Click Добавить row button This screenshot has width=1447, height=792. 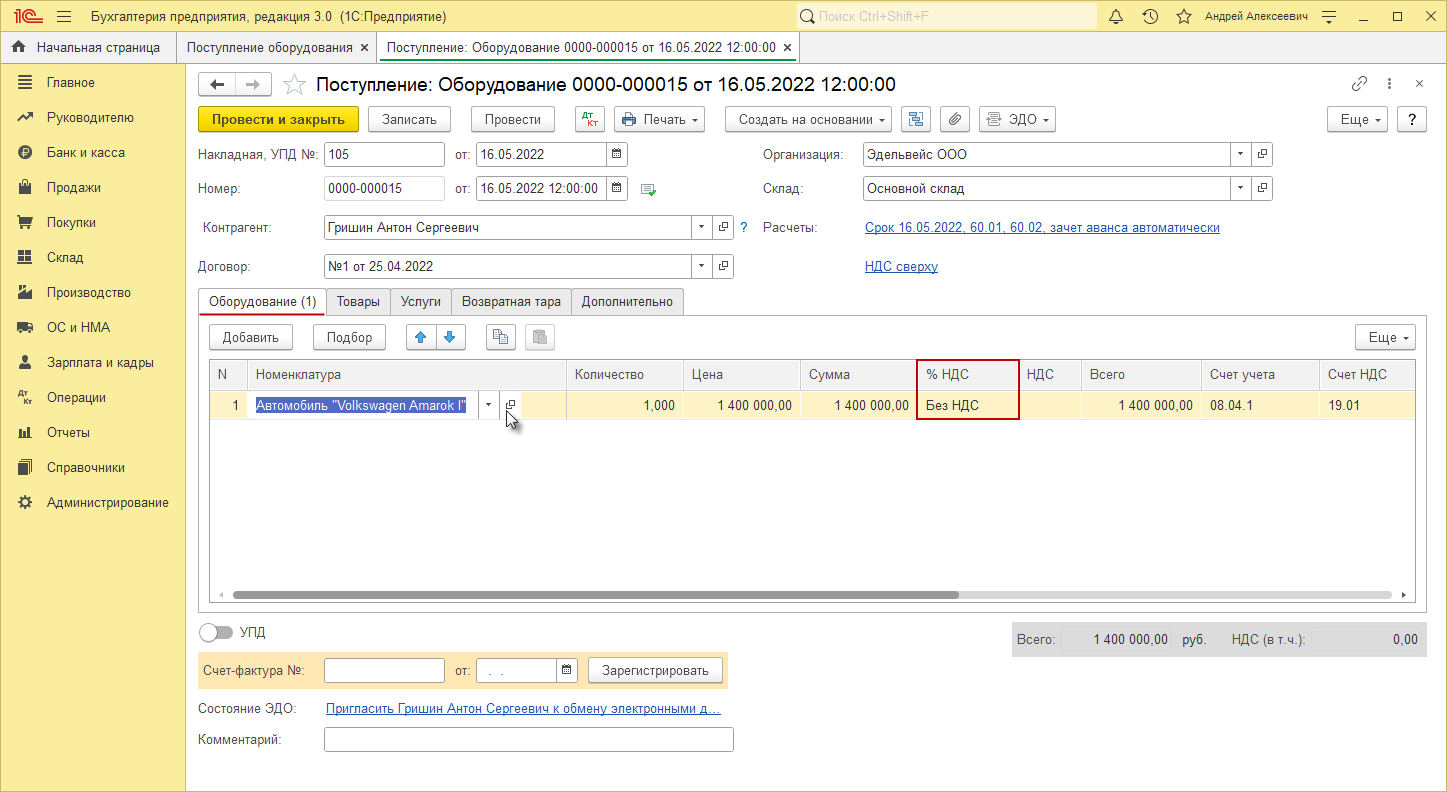click(251, 337)
